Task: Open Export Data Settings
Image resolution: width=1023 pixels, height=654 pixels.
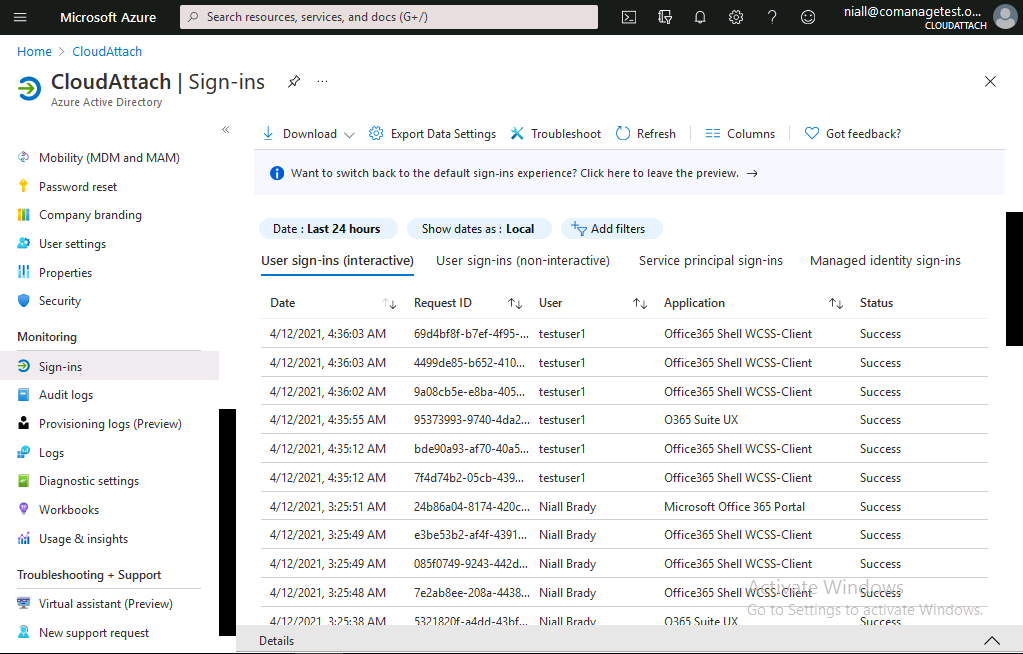Action: tap(433, 134)
